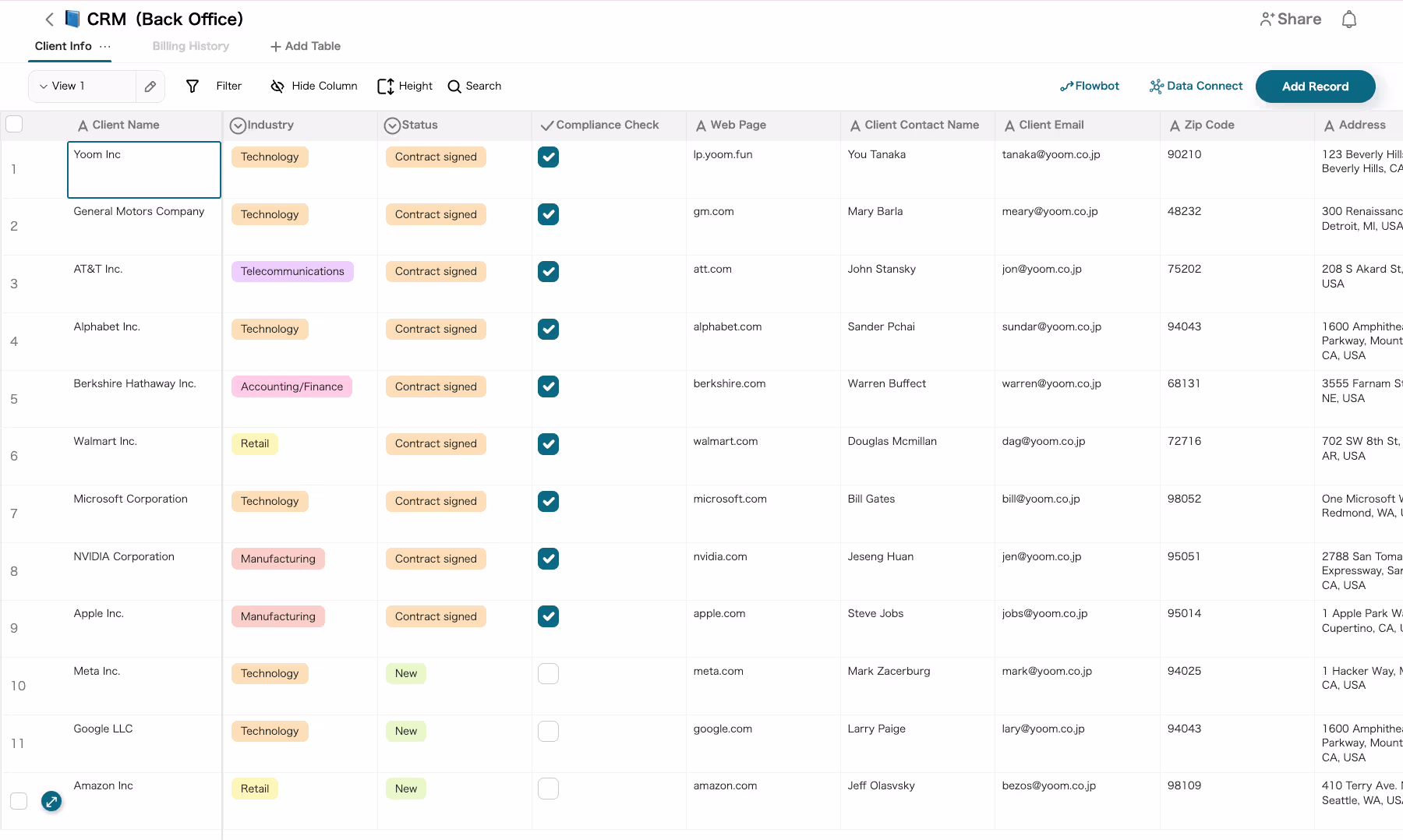Open Data Connect

pos(1196,86)
